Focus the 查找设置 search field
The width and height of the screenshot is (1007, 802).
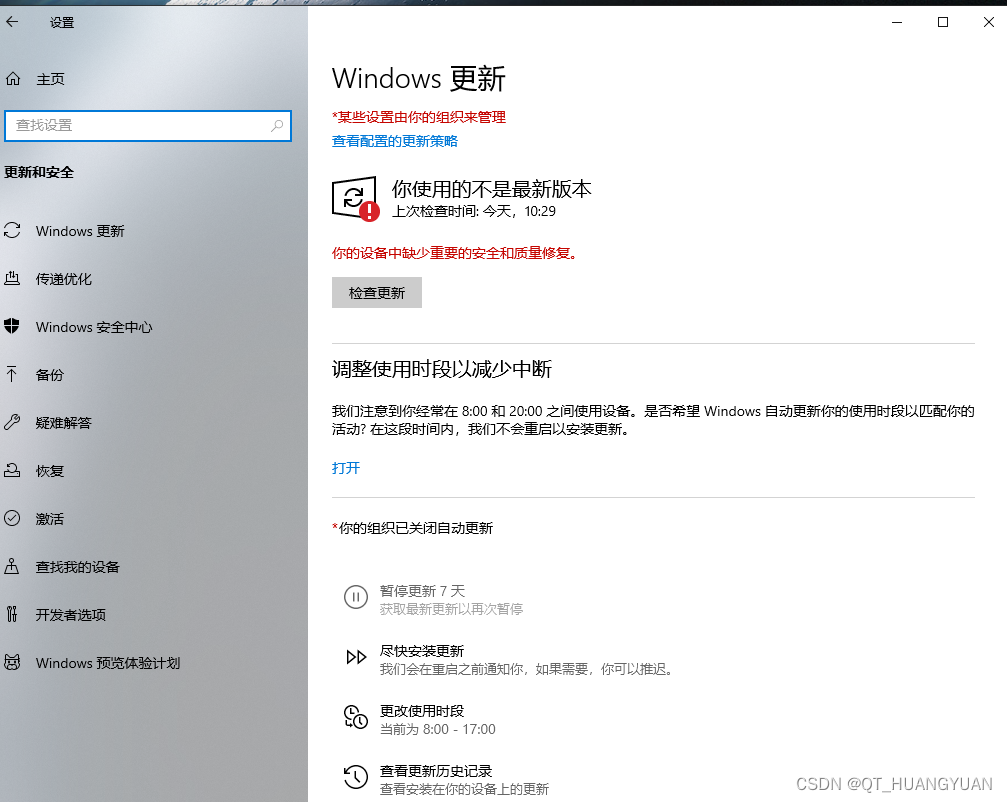148,125
